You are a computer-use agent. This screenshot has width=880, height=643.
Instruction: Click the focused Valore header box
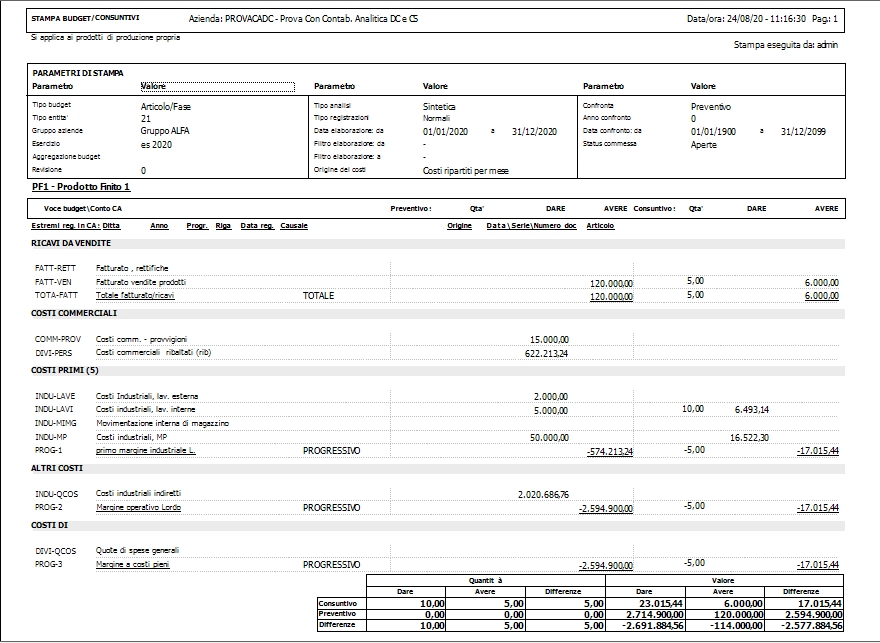218,87
